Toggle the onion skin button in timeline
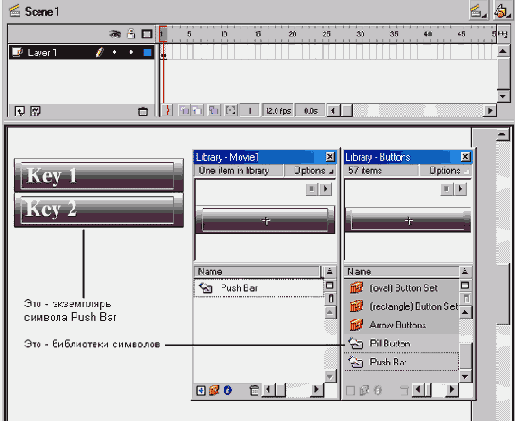This screenshot has height=421, width=515. click(185, 110)
